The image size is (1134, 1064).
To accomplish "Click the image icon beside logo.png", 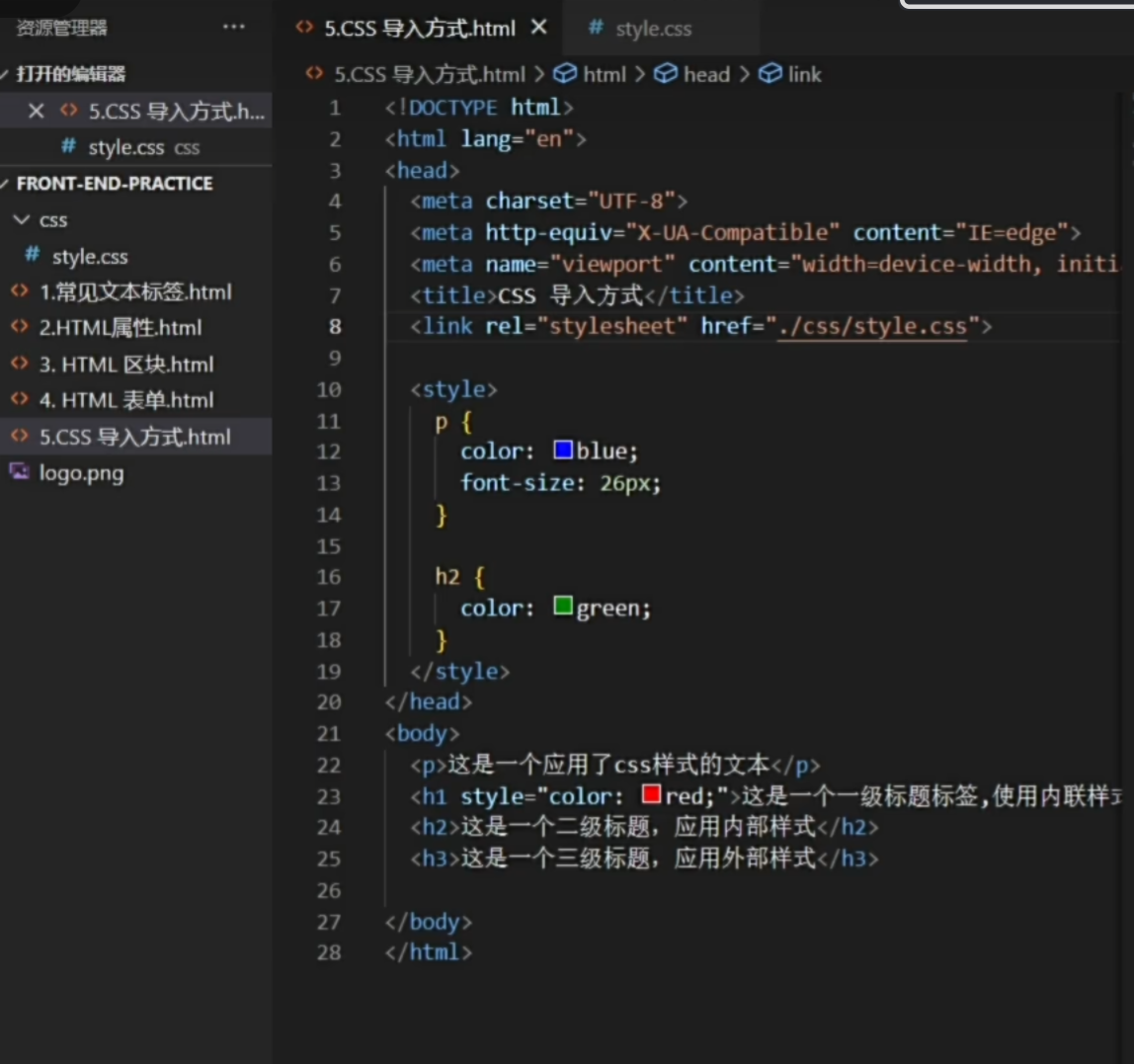I will [19, 471].
